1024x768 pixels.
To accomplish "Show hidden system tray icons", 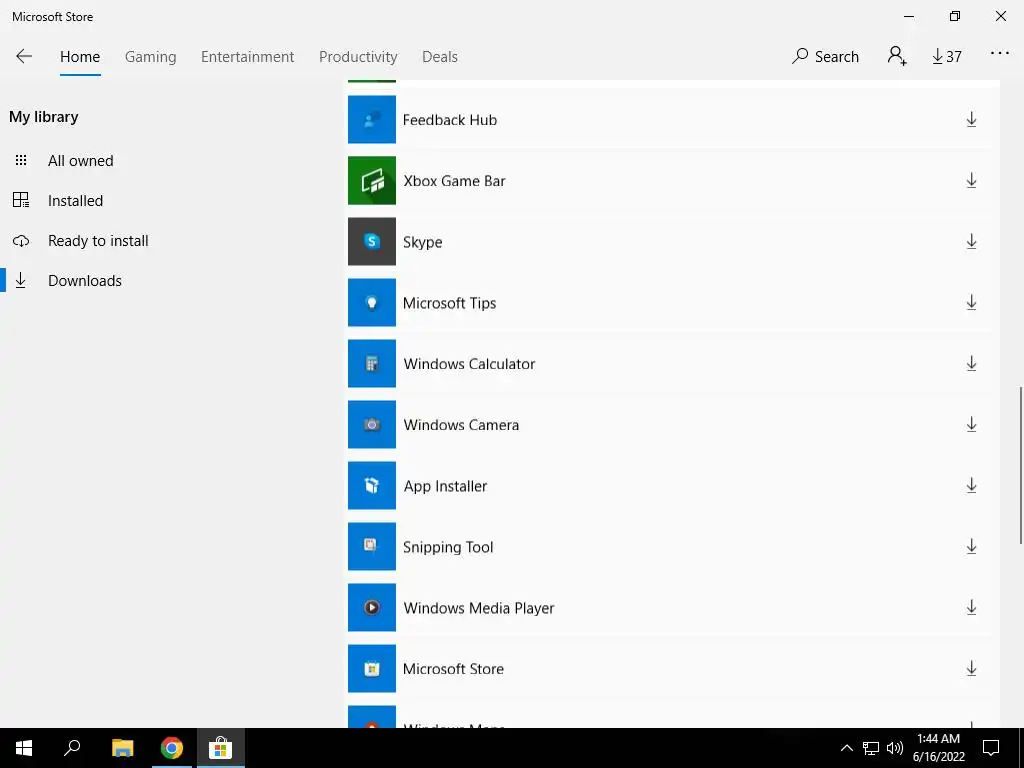I will [846, 748].
